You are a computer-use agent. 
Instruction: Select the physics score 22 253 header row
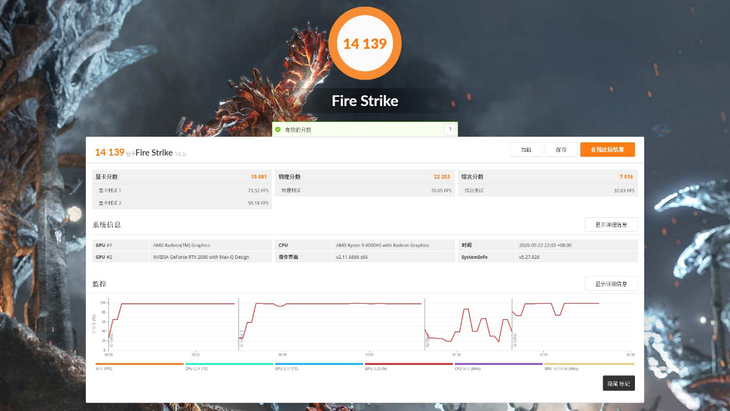pyautogui.click(x=364, y=177)
